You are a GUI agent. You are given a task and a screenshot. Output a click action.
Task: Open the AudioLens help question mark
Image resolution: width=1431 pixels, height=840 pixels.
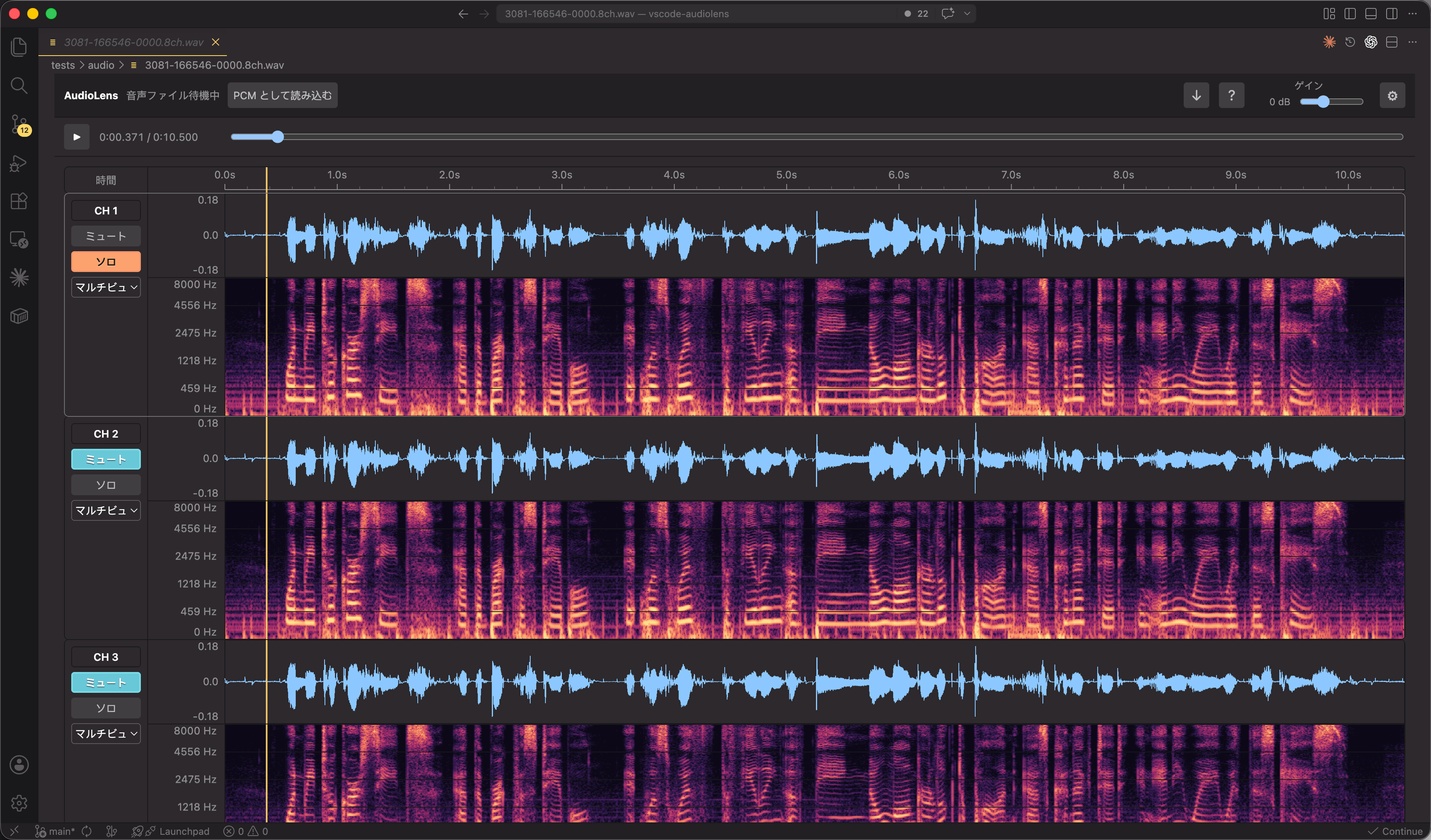[1231, 95]
